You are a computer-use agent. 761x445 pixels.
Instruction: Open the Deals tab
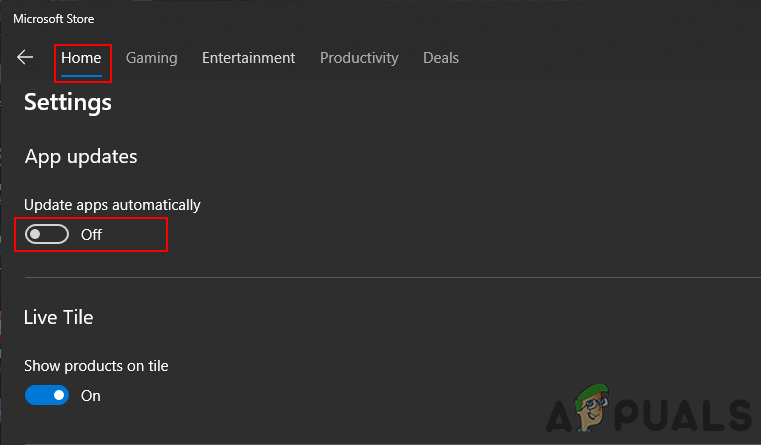click(x=441, y=58)
